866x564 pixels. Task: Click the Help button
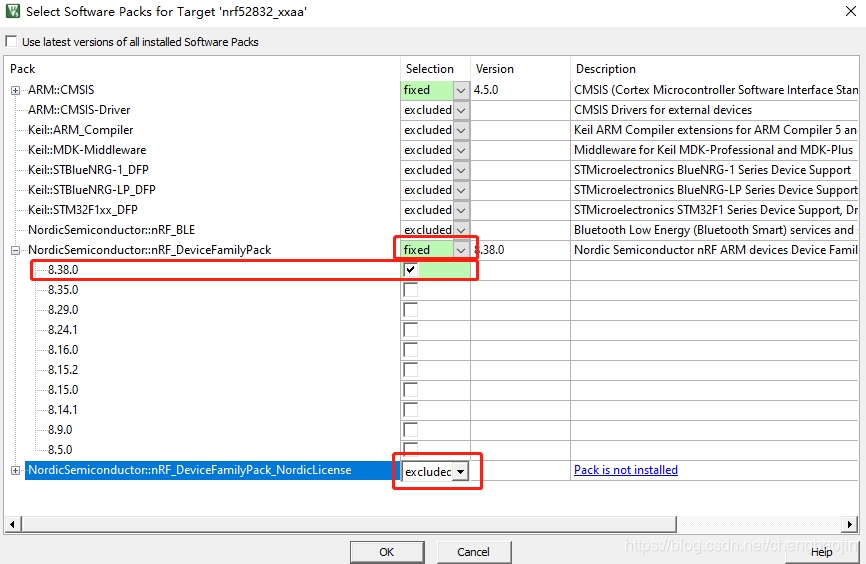821,552
